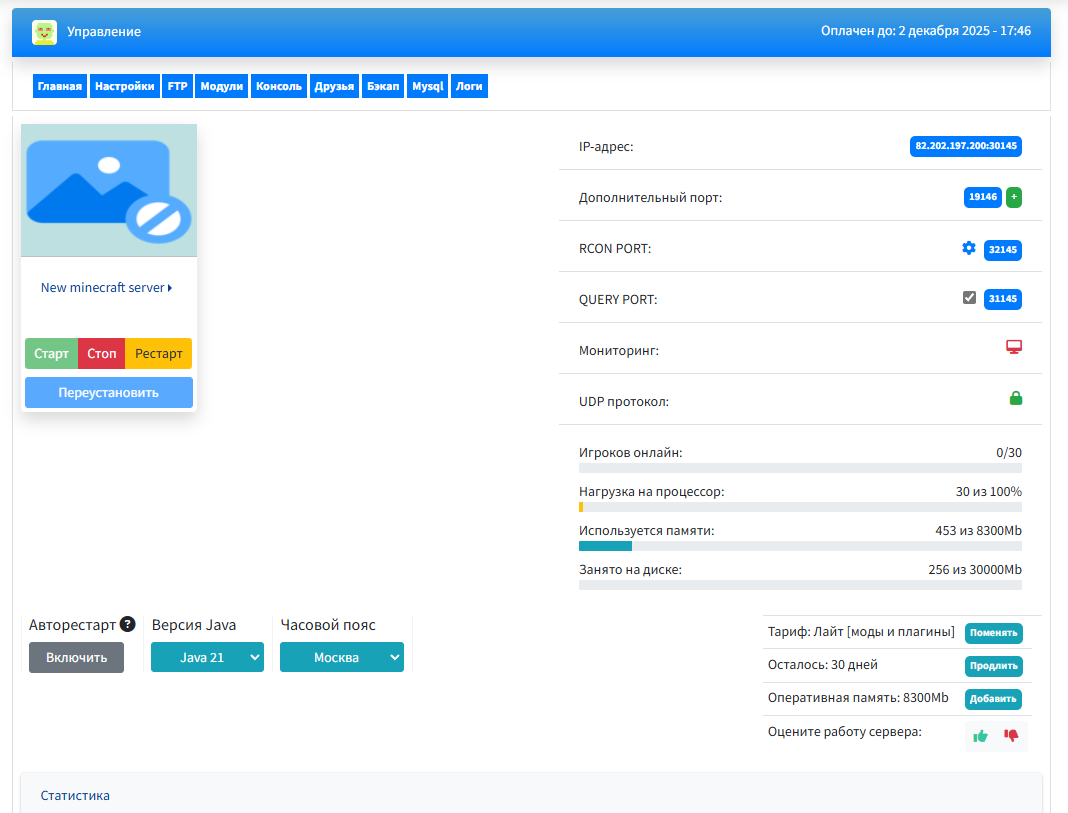The image size is (1068, 813).
Task: Click the panel logo icon in header
Action: (44, 32)
